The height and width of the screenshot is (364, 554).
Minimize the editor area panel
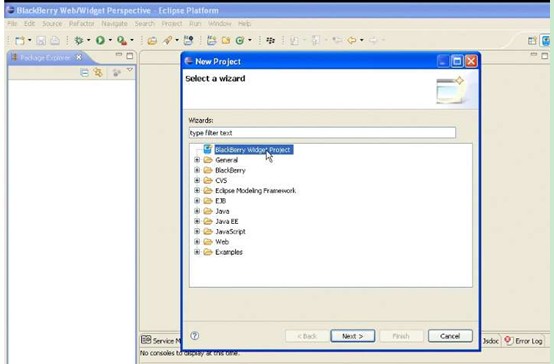[534, 55]
